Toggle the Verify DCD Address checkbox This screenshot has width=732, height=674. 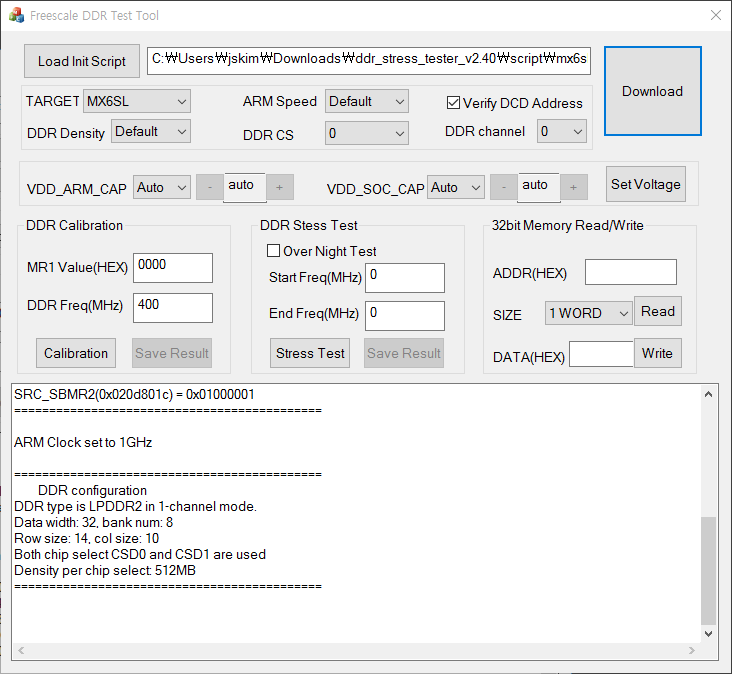click(x=453, y=103)
